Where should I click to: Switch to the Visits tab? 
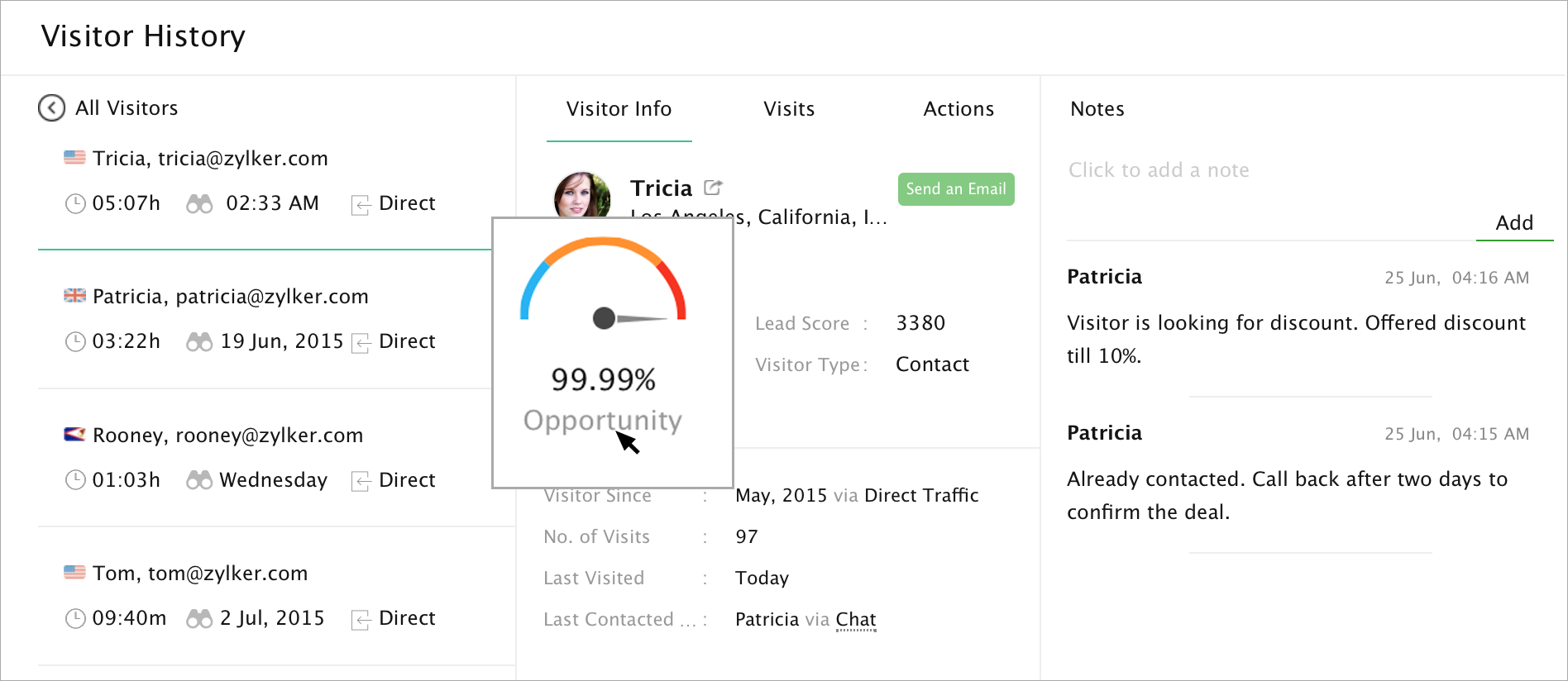(x=789, y=109)
